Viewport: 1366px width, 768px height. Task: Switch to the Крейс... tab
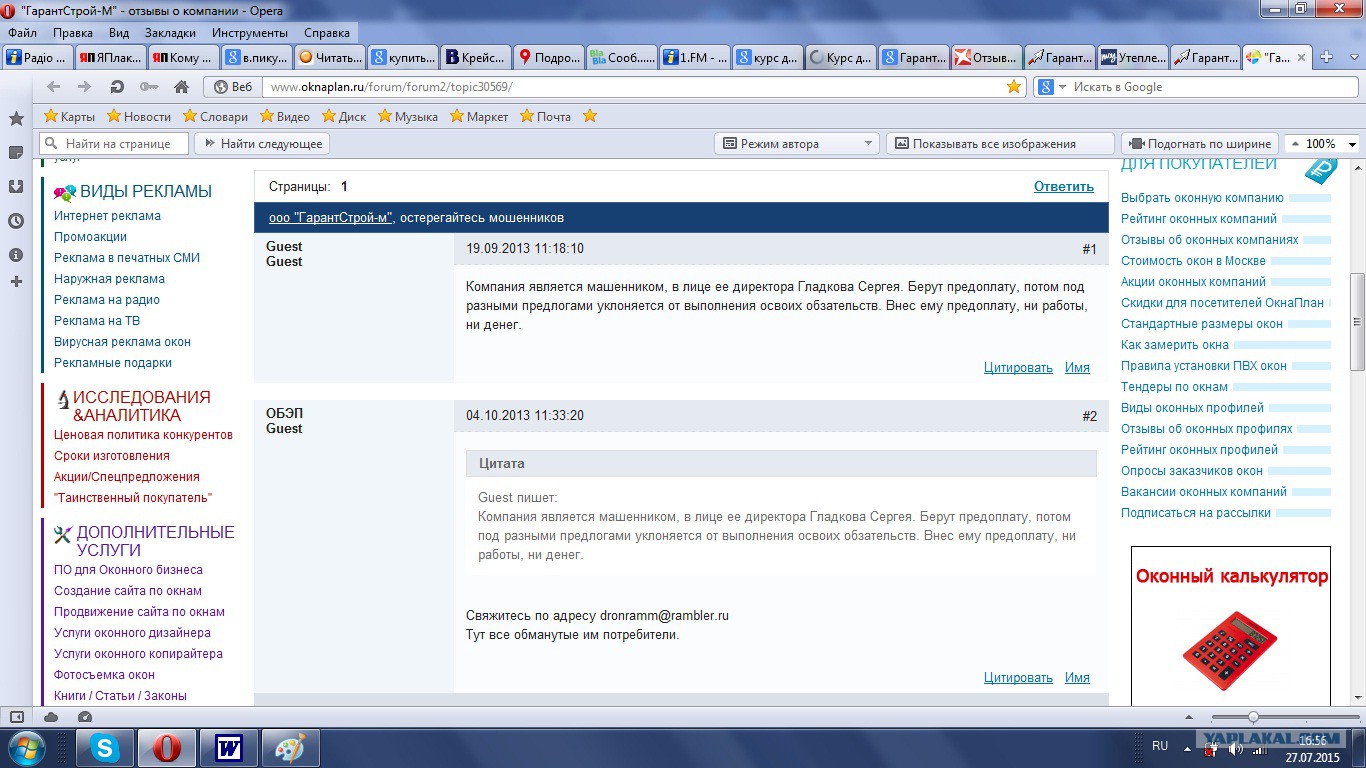coord(476,57)
